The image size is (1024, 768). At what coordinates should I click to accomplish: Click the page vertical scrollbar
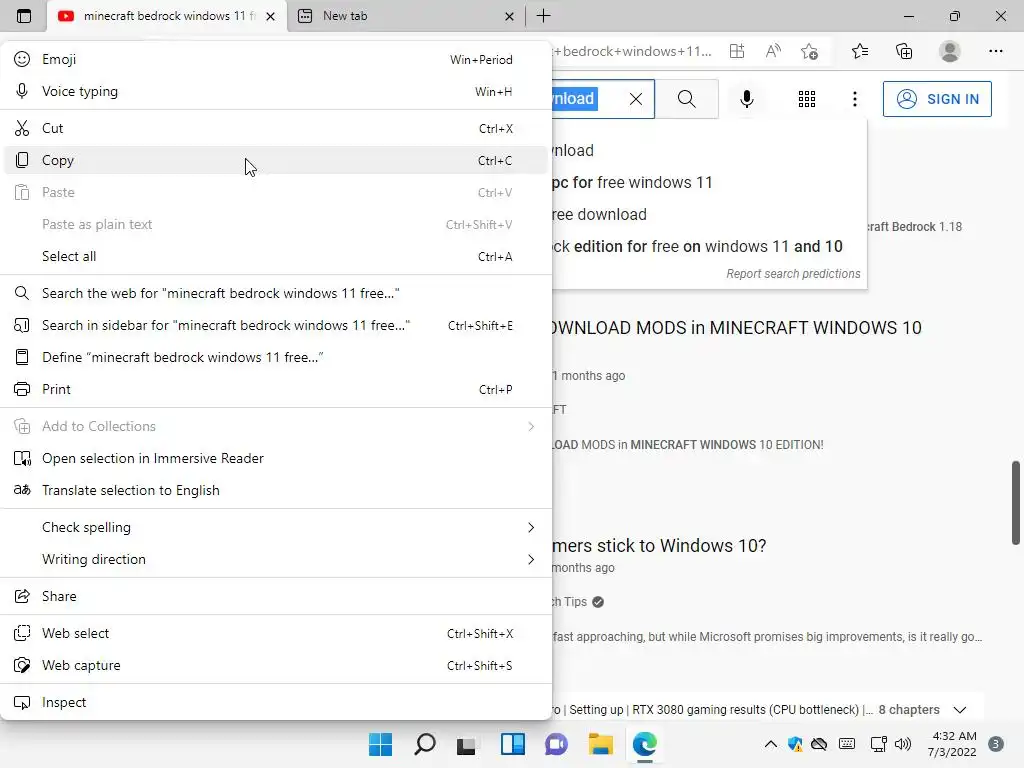[x=1016, y=503]
